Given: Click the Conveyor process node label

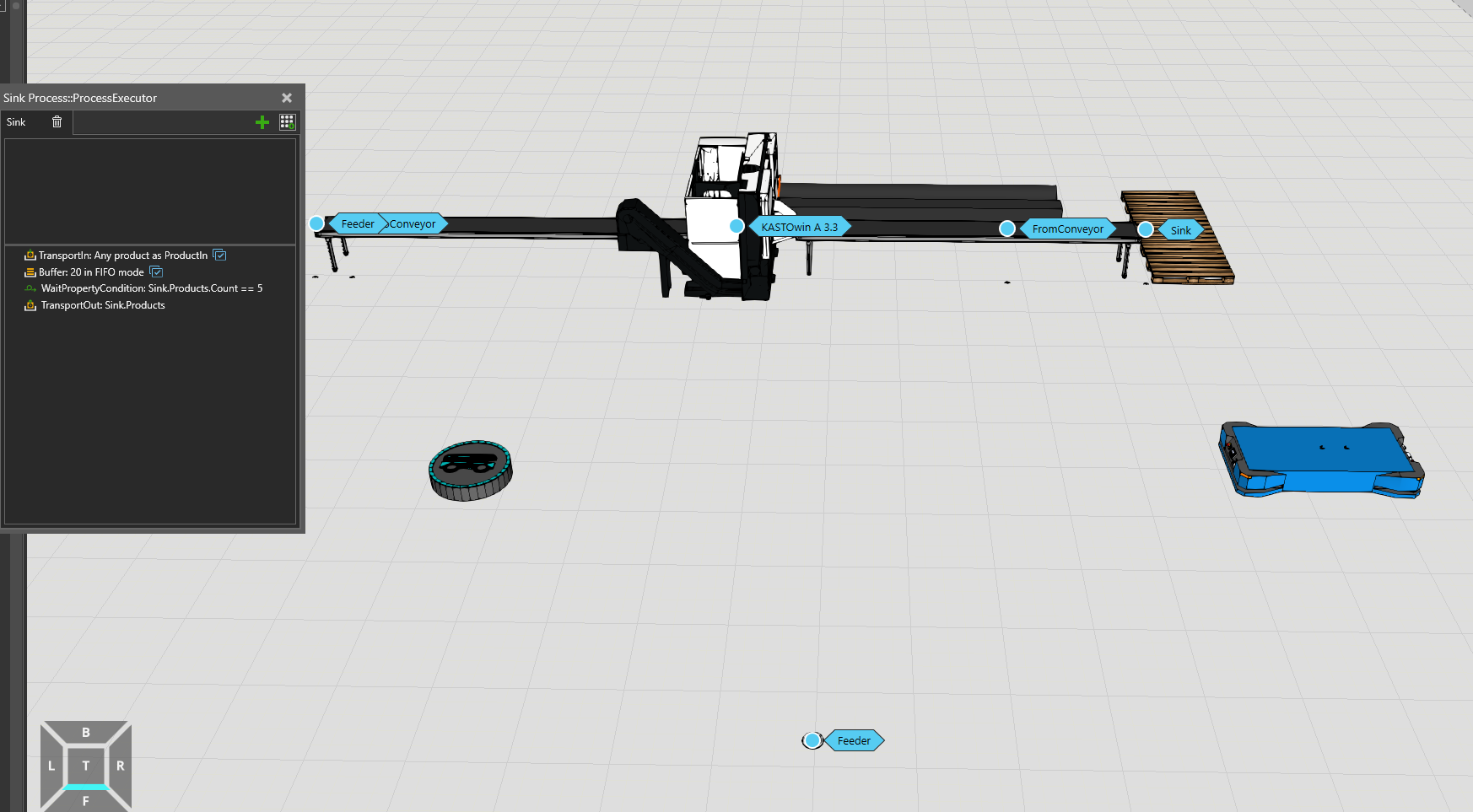Looking at the screenshot, I should click(413, 224).
